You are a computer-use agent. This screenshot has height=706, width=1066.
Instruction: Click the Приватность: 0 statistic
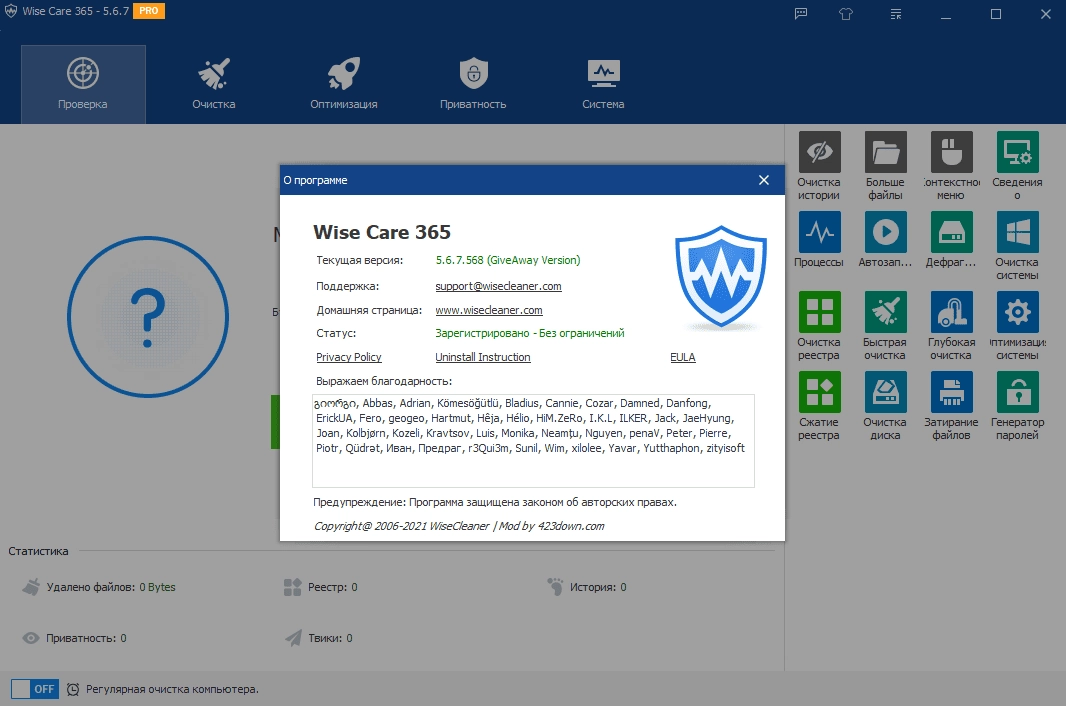pos(74,638)
